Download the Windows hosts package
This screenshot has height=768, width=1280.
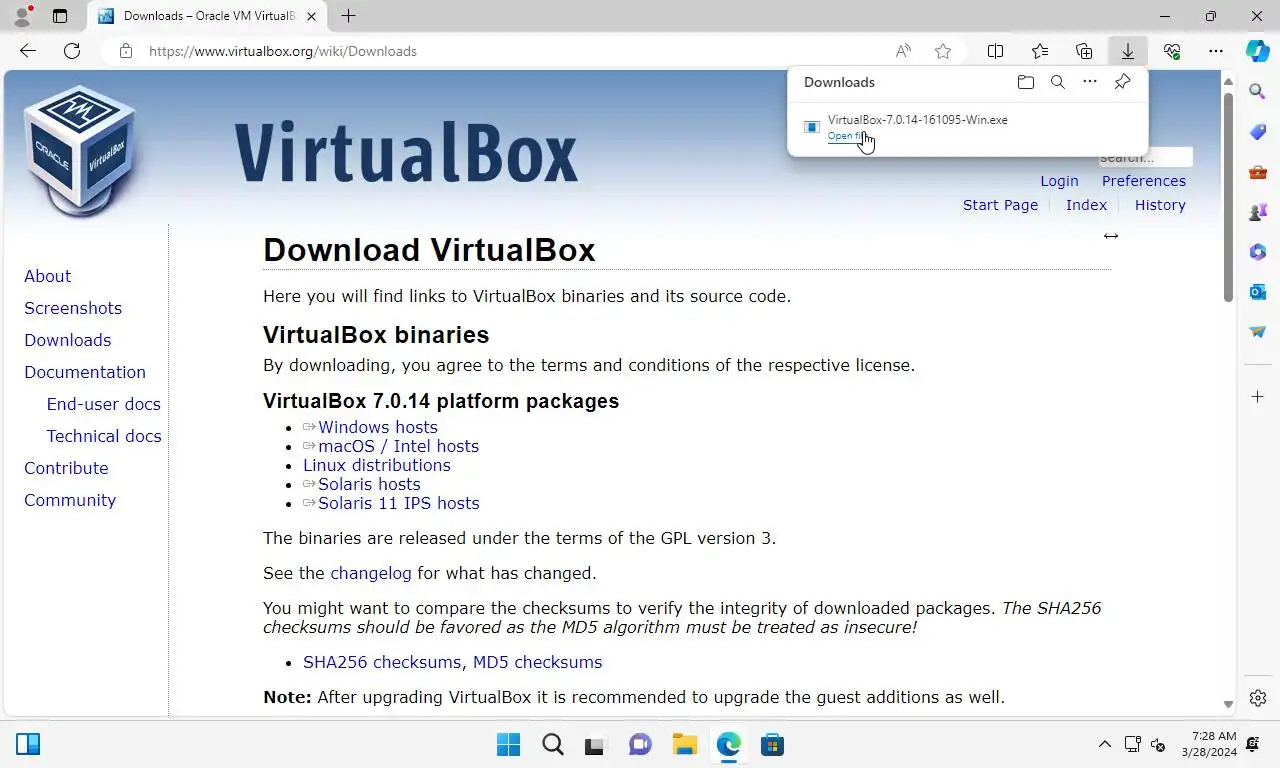[378, 427]
